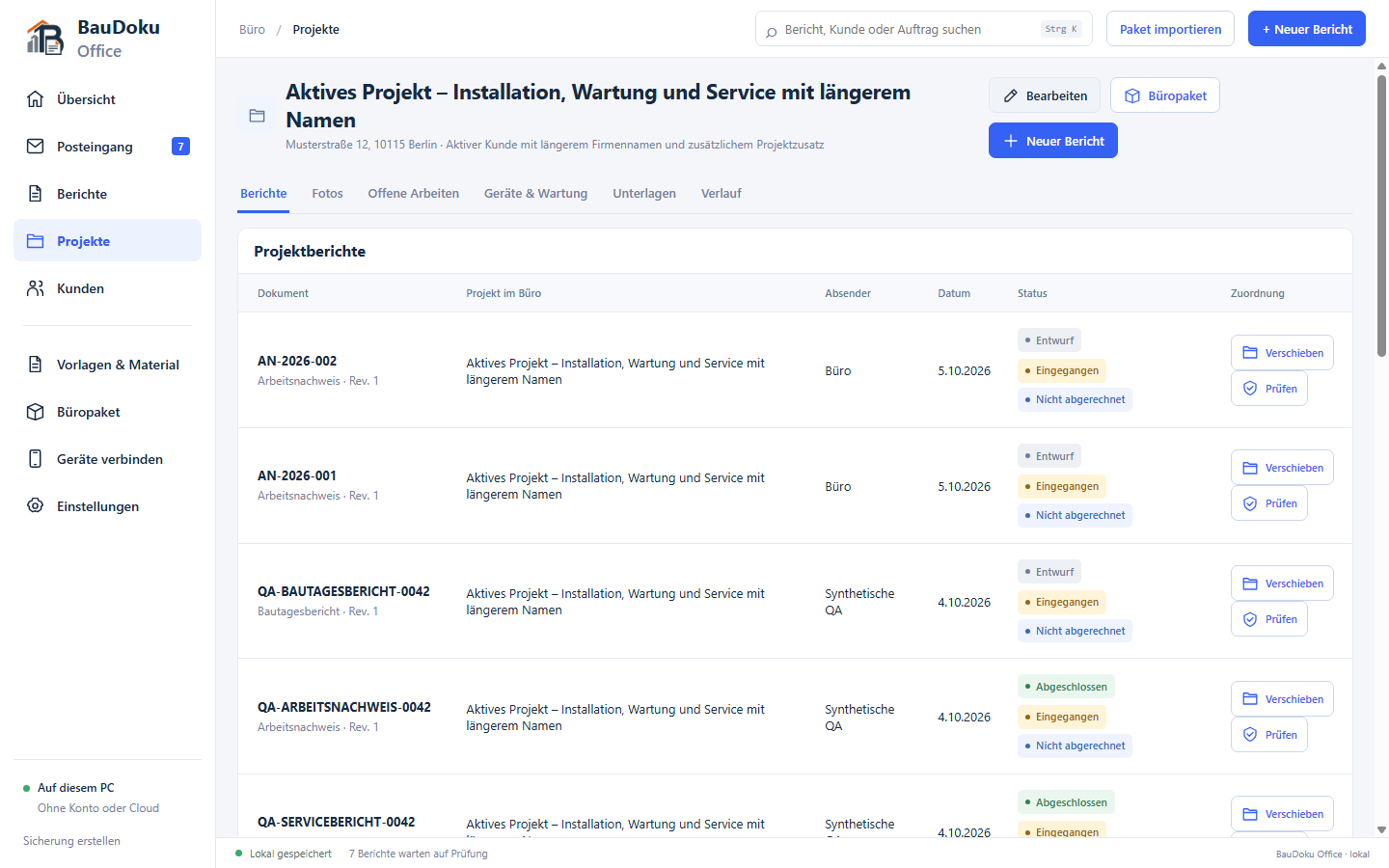Open Vorlagen & Material icon
This screenshot has width=1389, height=868.
click(36, 365)
